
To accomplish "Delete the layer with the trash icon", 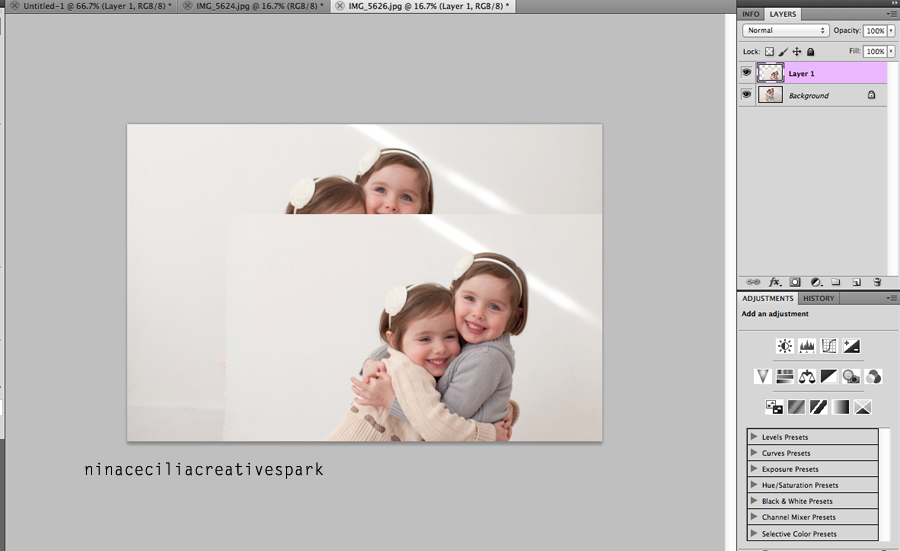I will pyautogui.click(x=877, y=282).
